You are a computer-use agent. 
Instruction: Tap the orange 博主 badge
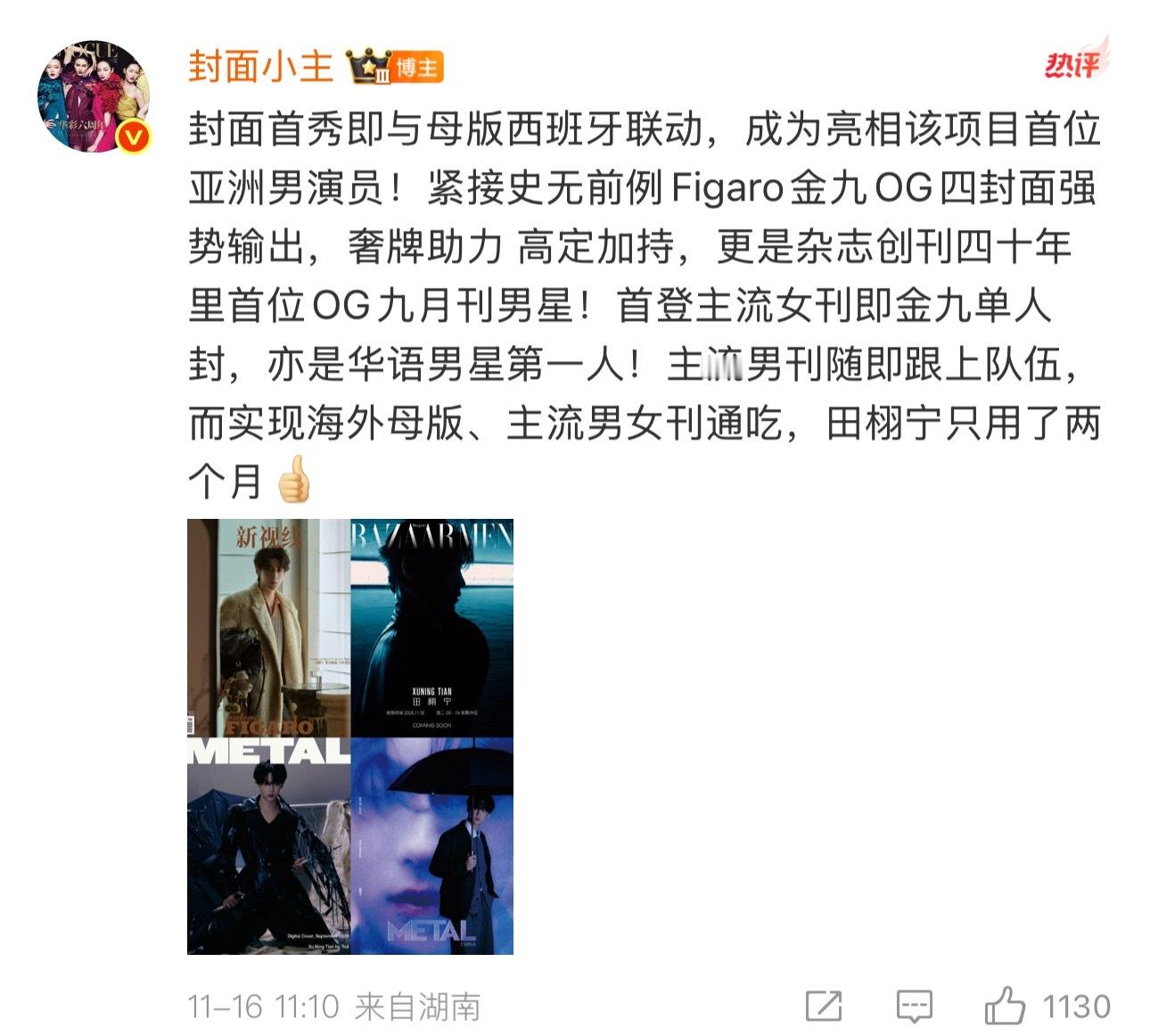[418, 68]
